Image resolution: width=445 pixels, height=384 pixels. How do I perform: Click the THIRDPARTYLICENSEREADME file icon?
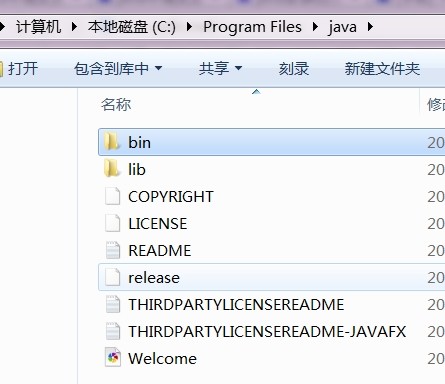[x=113, y=304]
